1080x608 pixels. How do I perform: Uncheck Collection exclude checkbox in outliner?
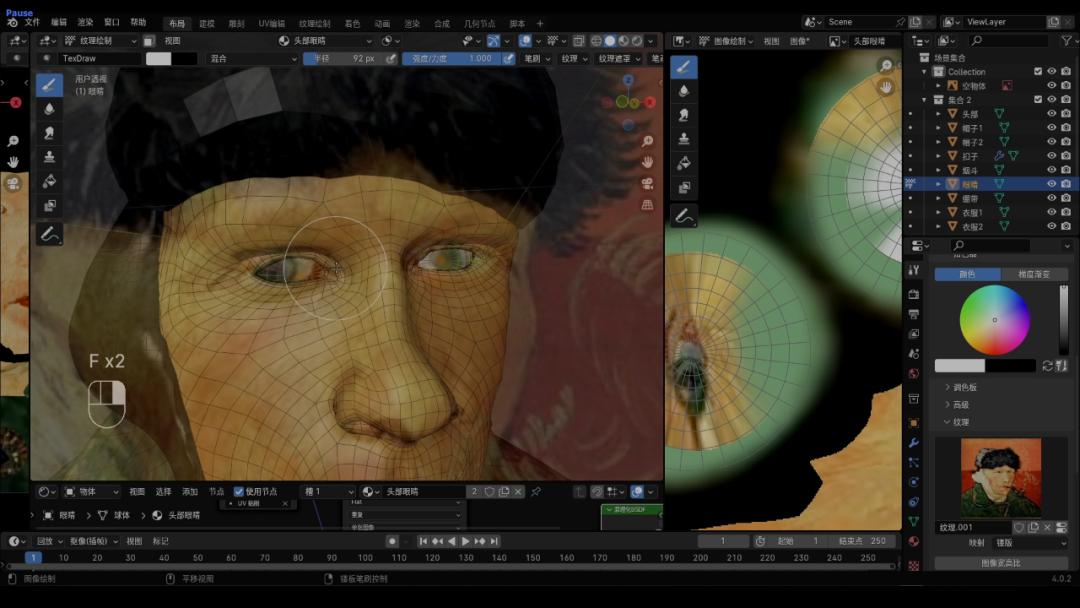click(x=1038, y=72)
